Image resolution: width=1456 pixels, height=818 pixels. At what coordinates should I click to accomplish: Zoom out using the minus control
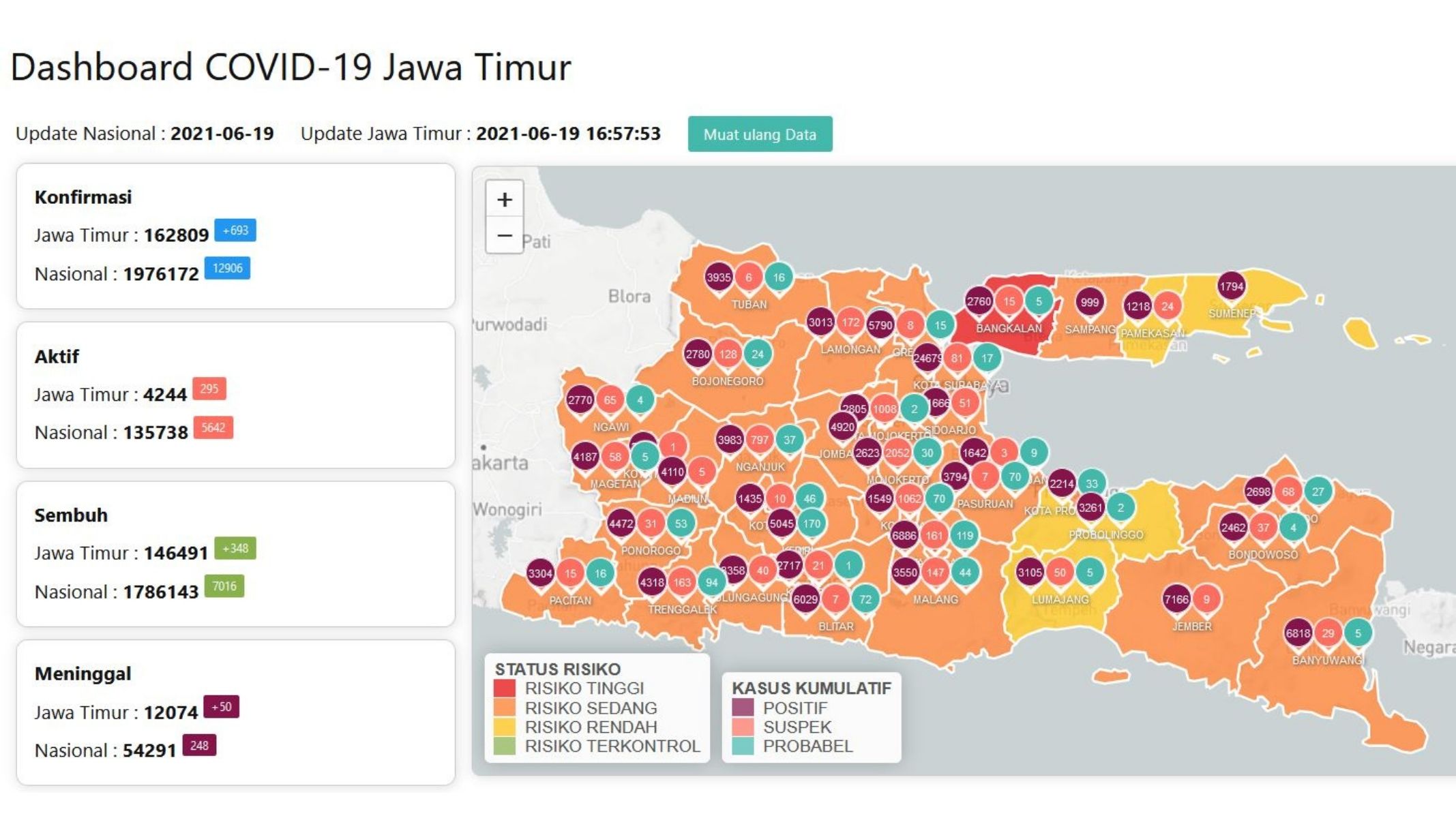[x=503, y=235]
